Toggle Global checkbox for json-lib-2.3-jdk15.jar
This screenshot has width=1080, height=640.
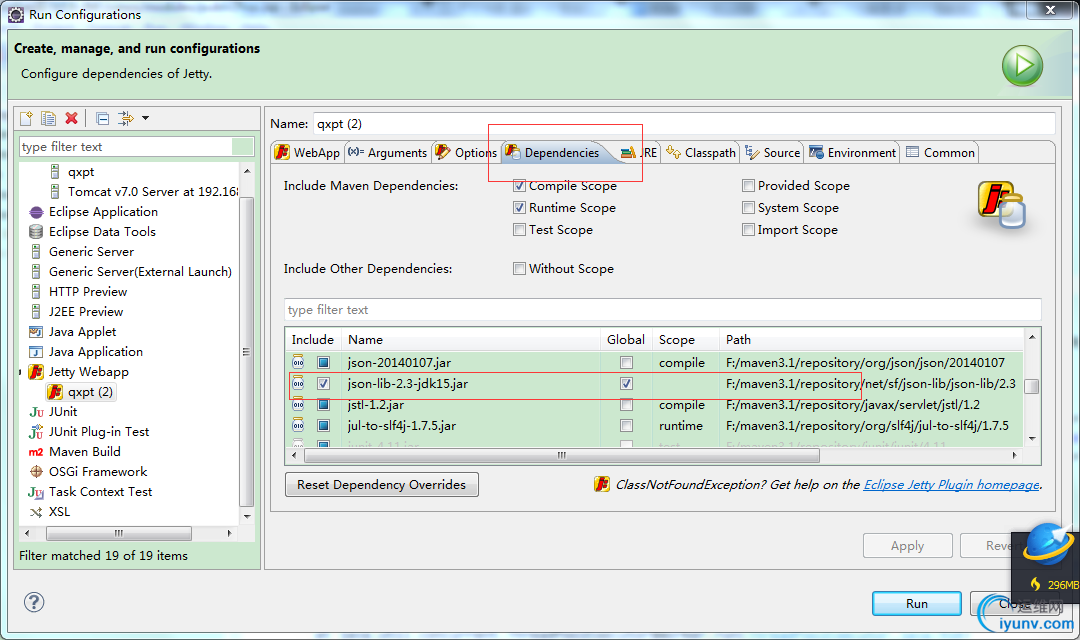(x=626, y=384)
